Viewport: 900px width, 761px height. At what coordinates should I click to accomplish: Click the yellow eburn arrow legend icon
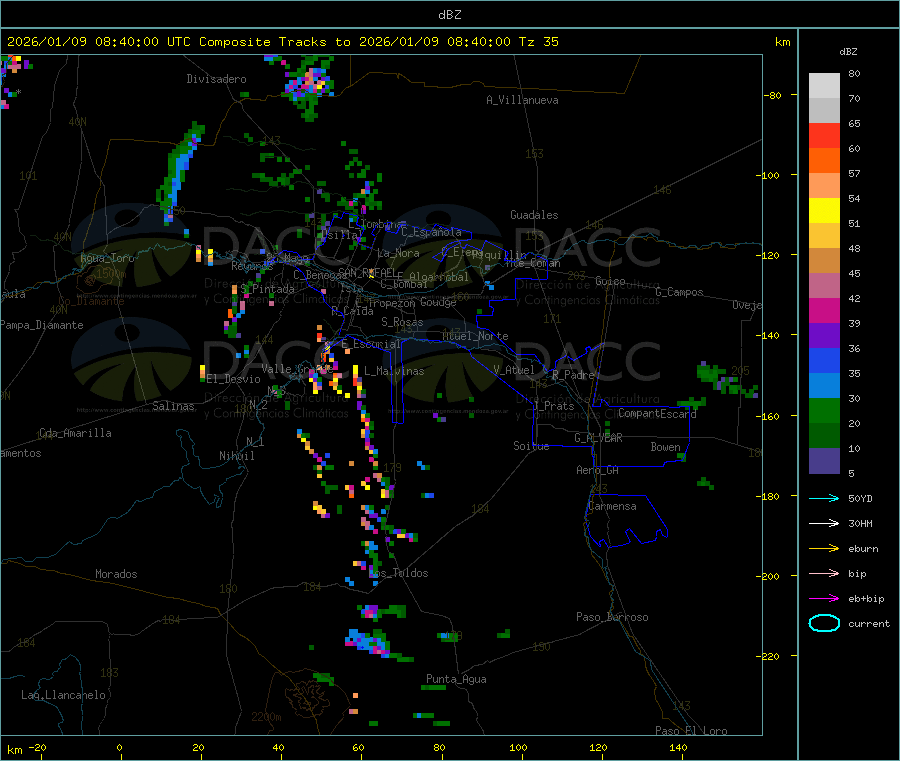coord(824,549)
